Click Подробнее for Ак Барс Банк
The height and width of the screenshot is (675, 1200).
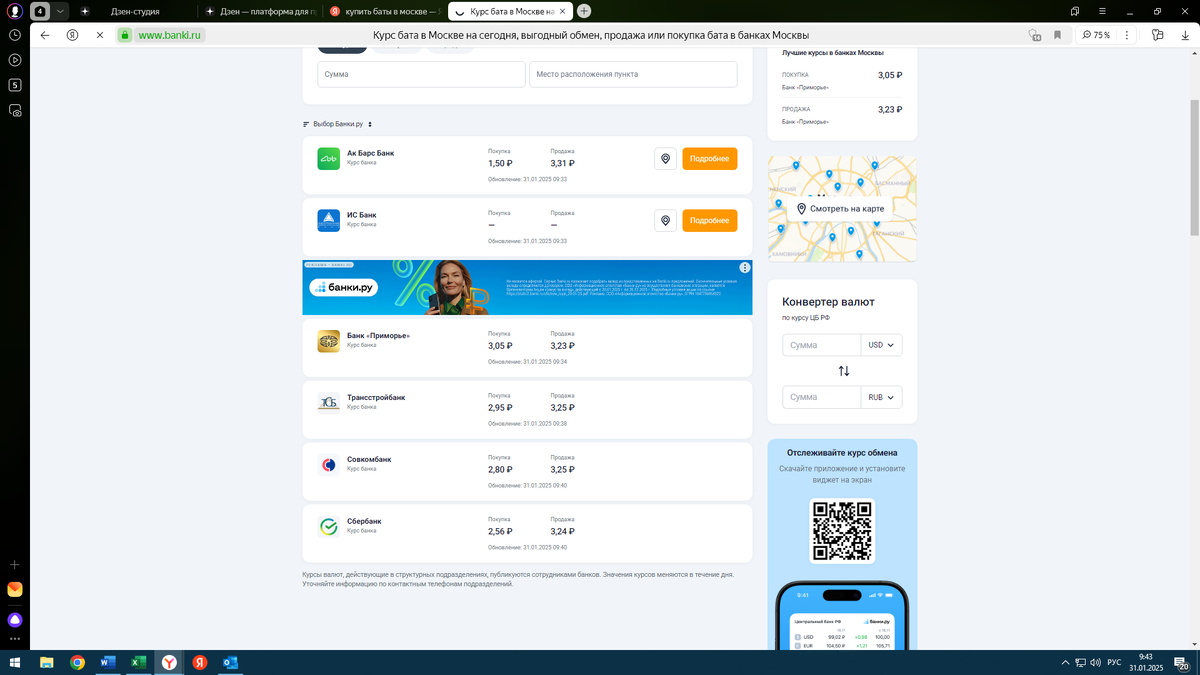pos(709,159)
